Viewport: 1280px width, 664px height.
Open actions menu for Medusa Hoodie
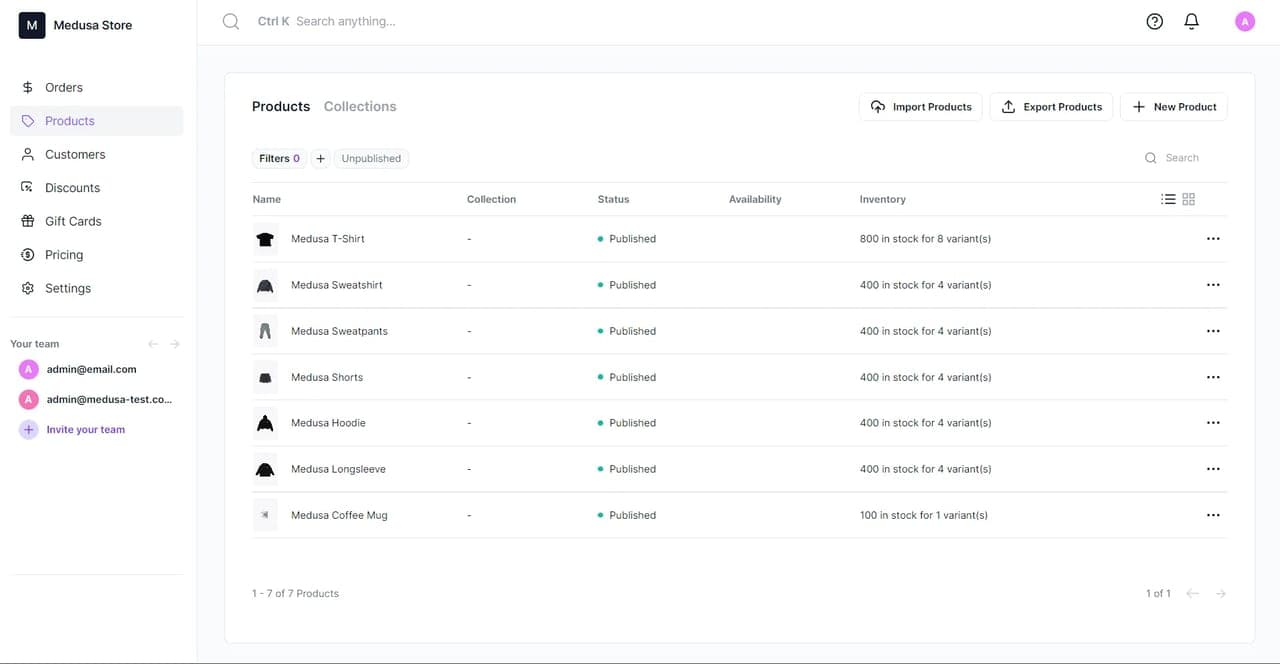(x=1213, y=423)
